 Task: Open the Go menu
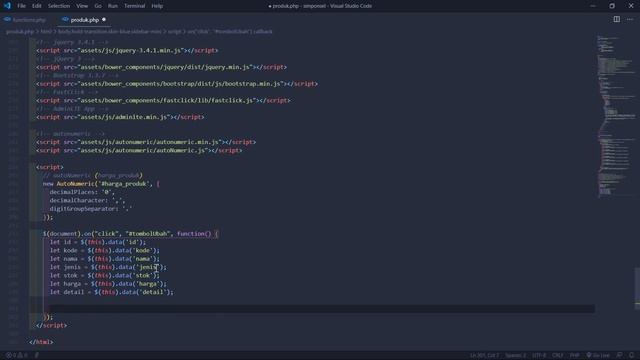tap(98, 6)
